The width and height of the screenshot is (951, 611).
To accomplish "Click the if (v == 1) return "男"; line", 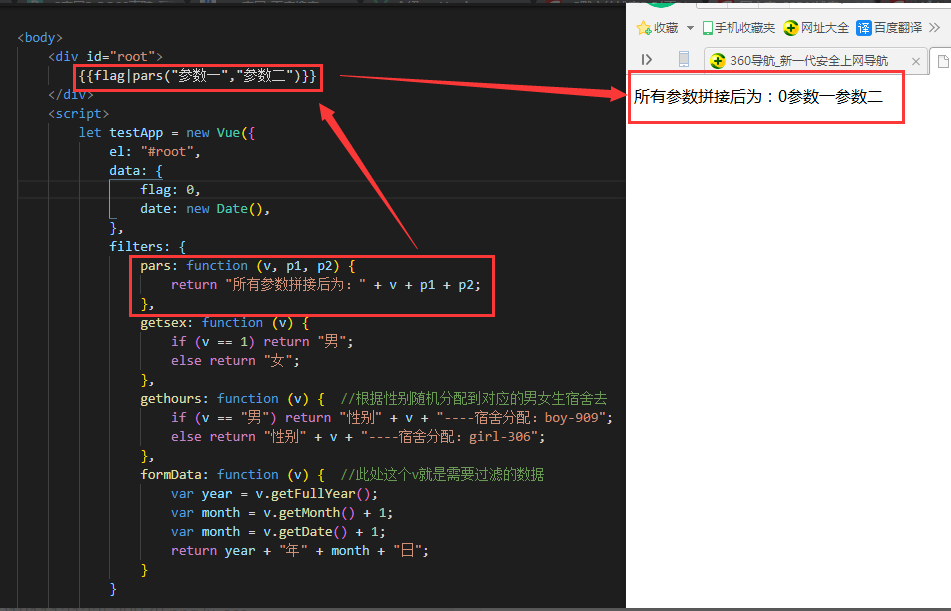I will [262, 342].
